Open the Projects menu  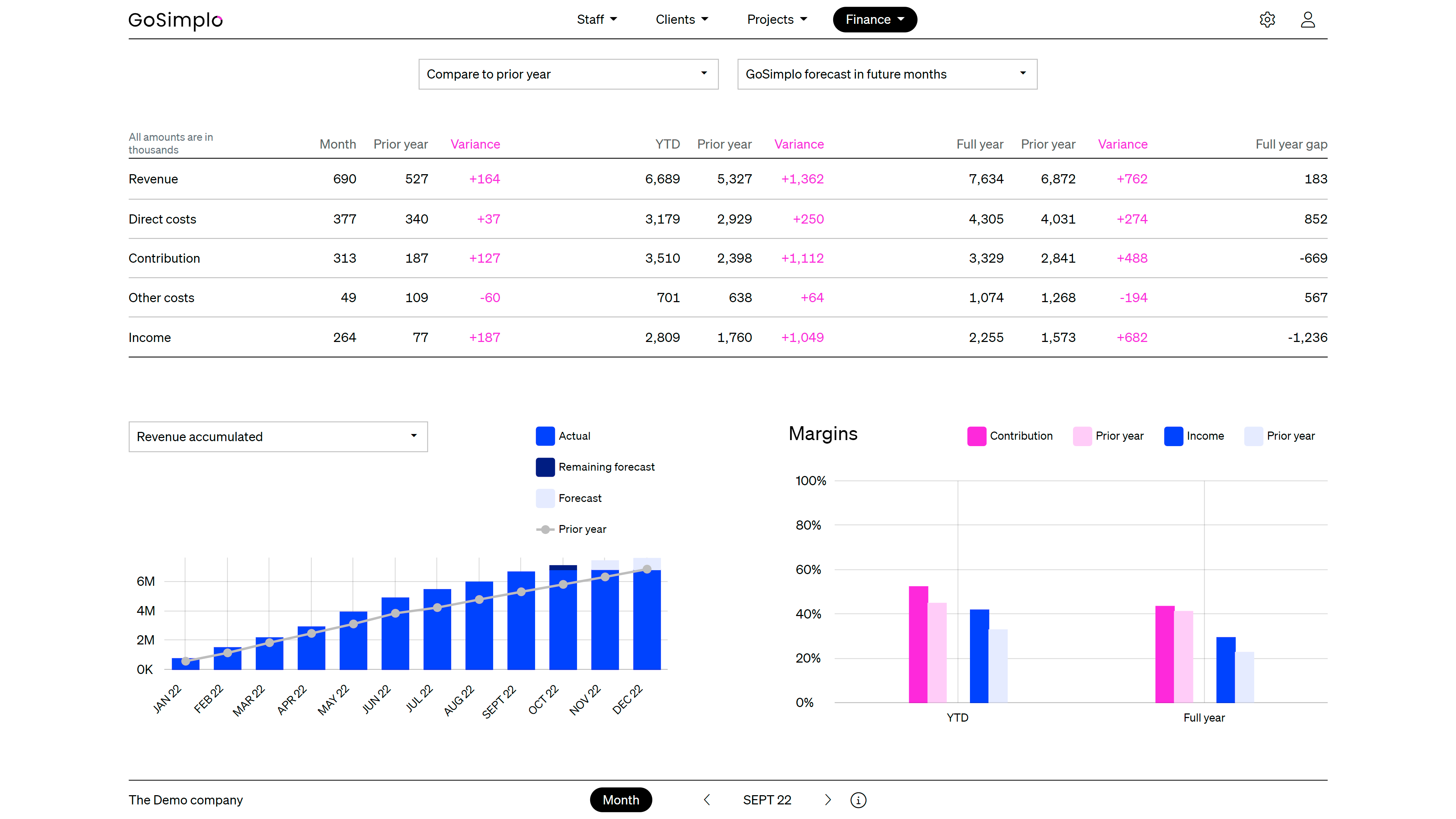point(777,19)
